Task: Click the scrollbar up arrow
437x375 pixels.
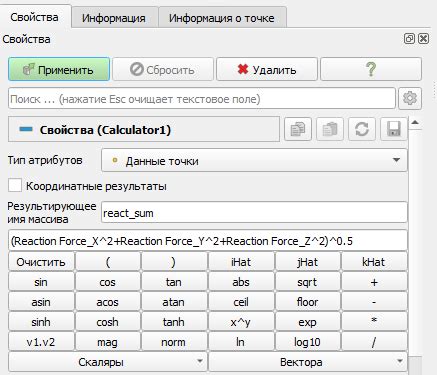Action: (415, 123)
